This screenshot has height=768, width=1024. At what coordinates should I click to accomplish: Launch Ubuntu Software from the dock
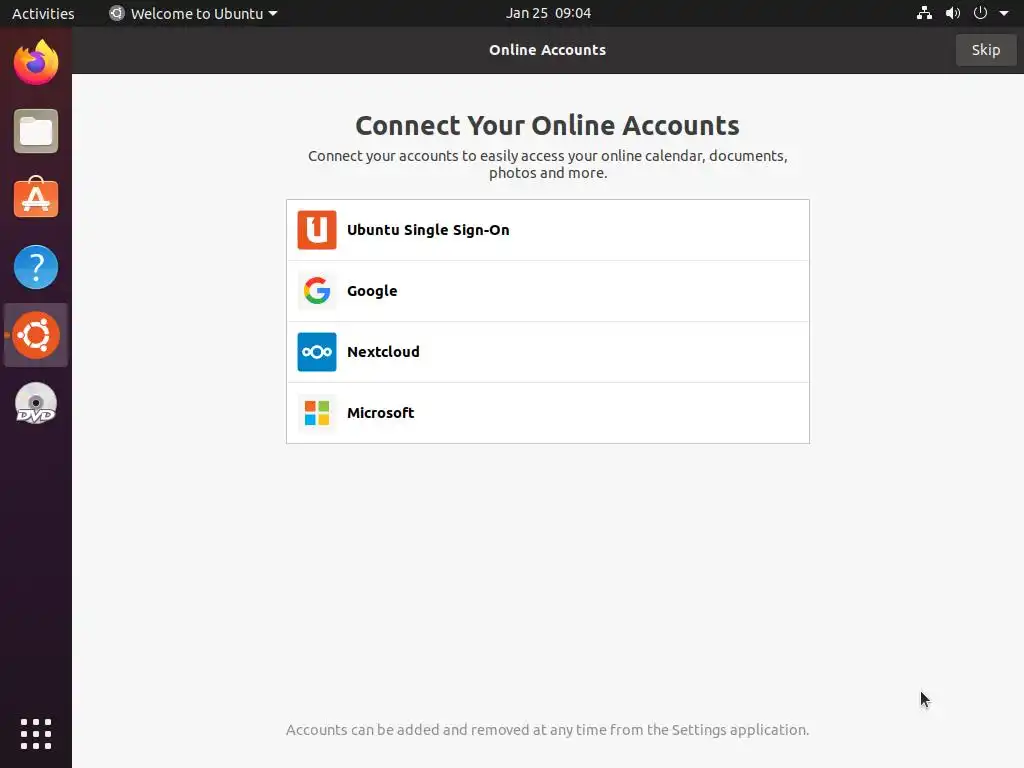click(36, 198)
